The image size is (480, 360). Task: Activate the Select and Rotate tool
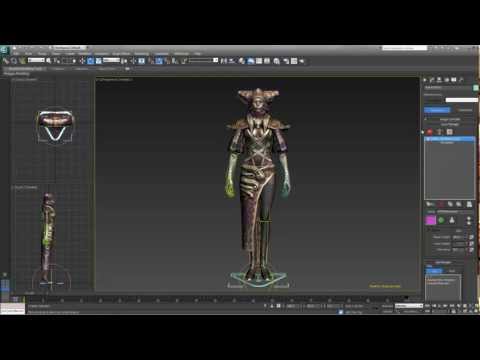tap(90, 61)
